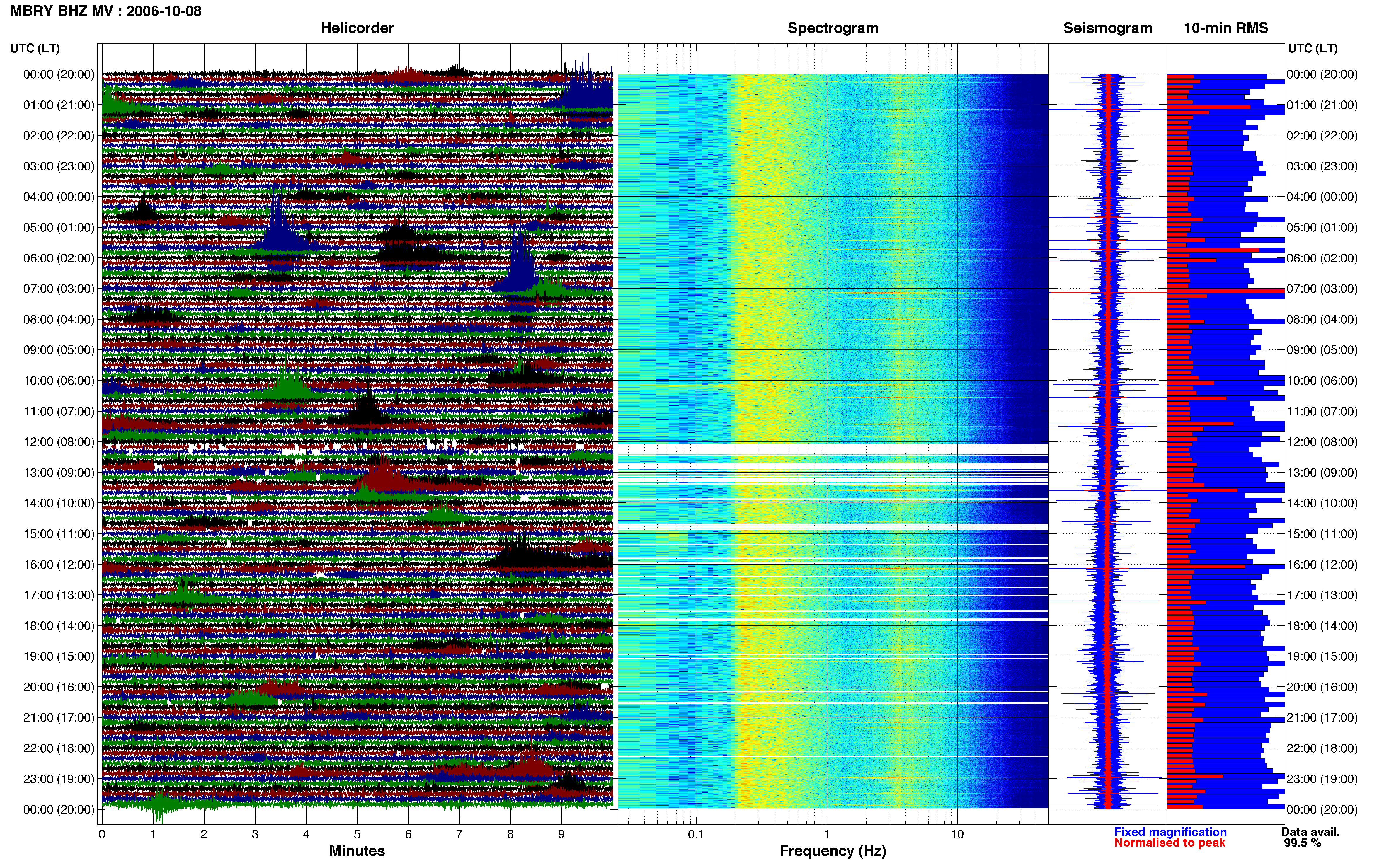The image size is (1389, 868).
Task: Click '19:00 (15:00)' on the RMS time axis
Action: (x=1322, y=656)
